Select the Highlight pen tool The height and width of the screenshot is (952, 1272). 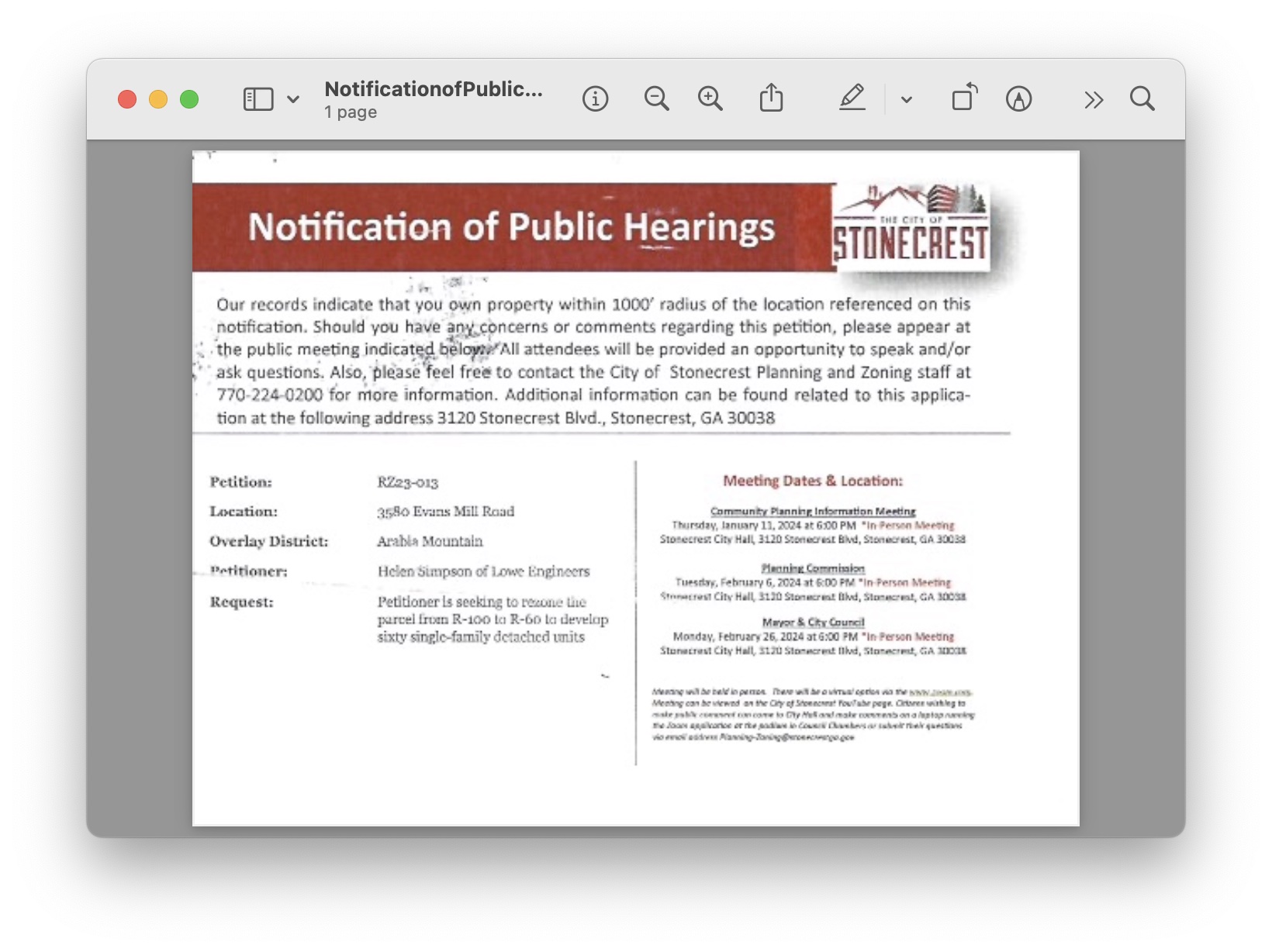(852, 99)
